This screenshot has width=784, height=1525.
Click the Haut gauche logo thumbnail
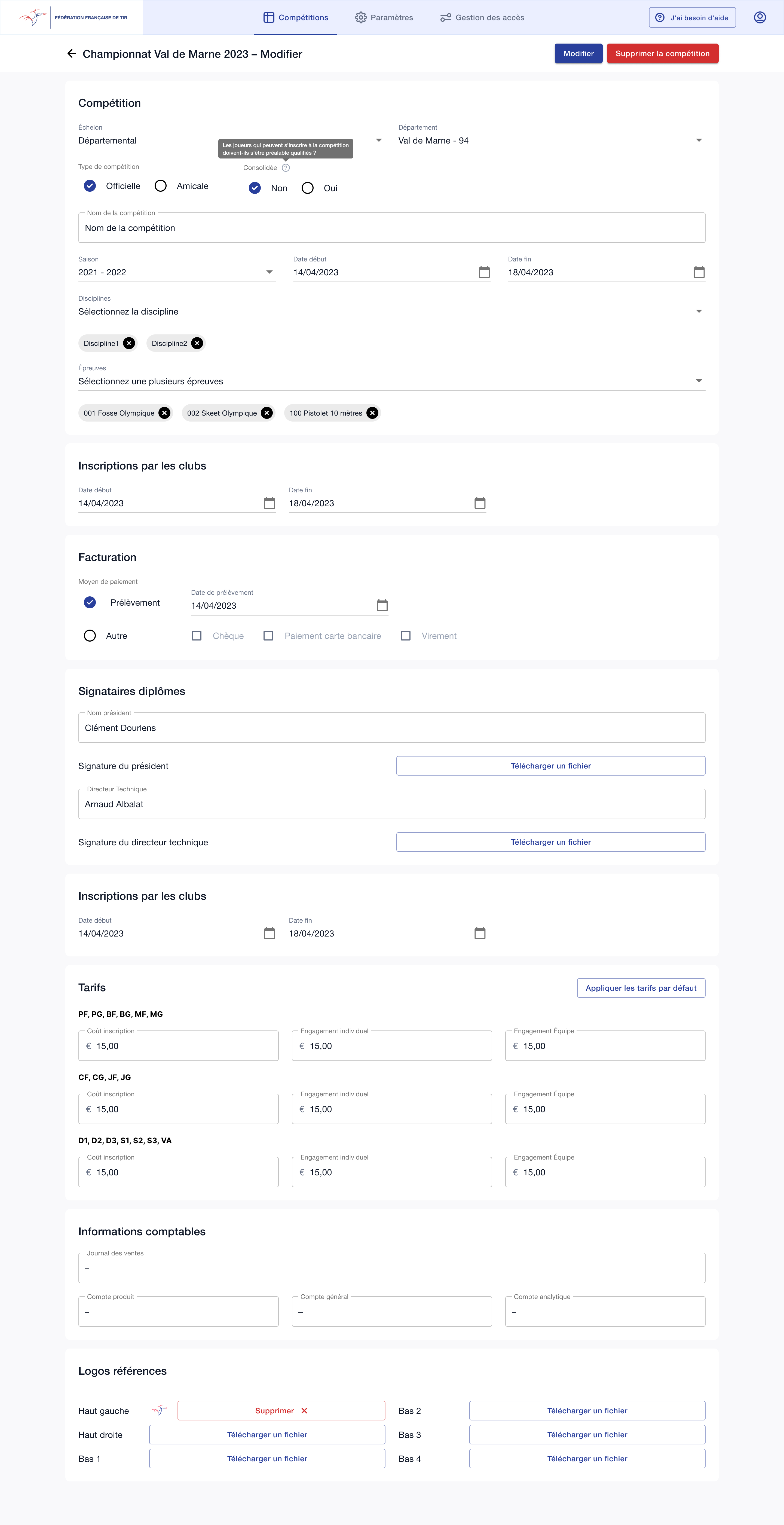click(159, 1411)
